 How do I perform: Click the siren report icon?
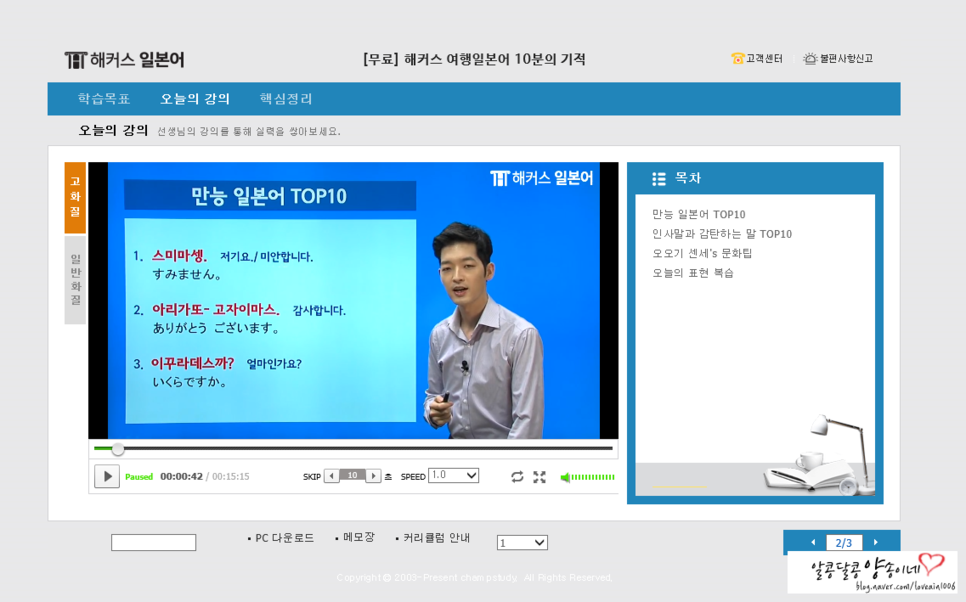810,59
